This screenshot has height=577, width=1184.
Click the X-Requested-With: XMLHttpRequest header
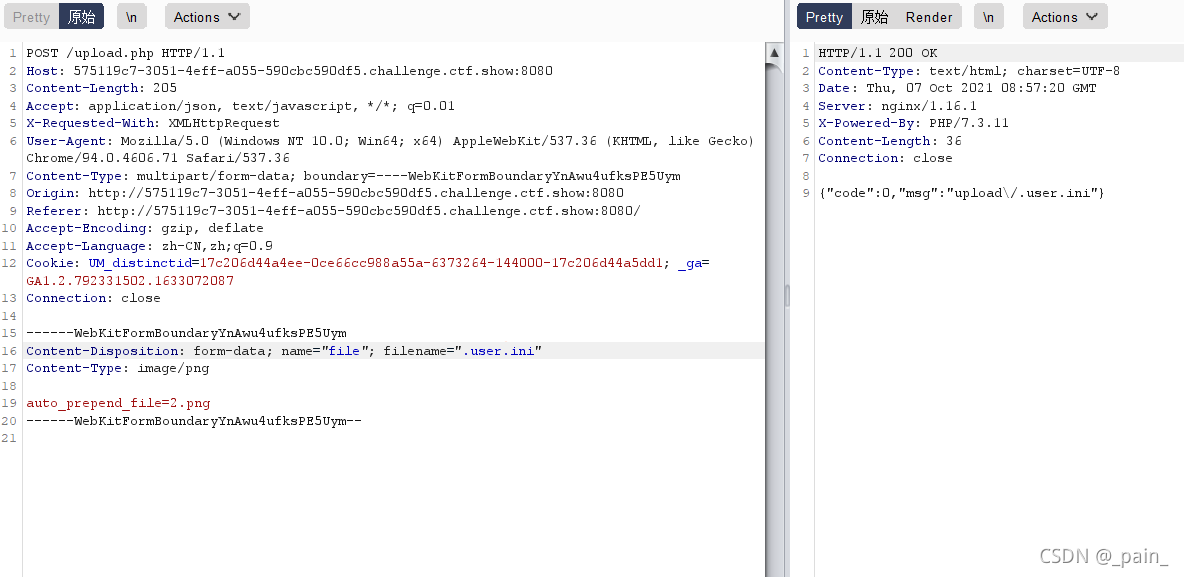153,123
